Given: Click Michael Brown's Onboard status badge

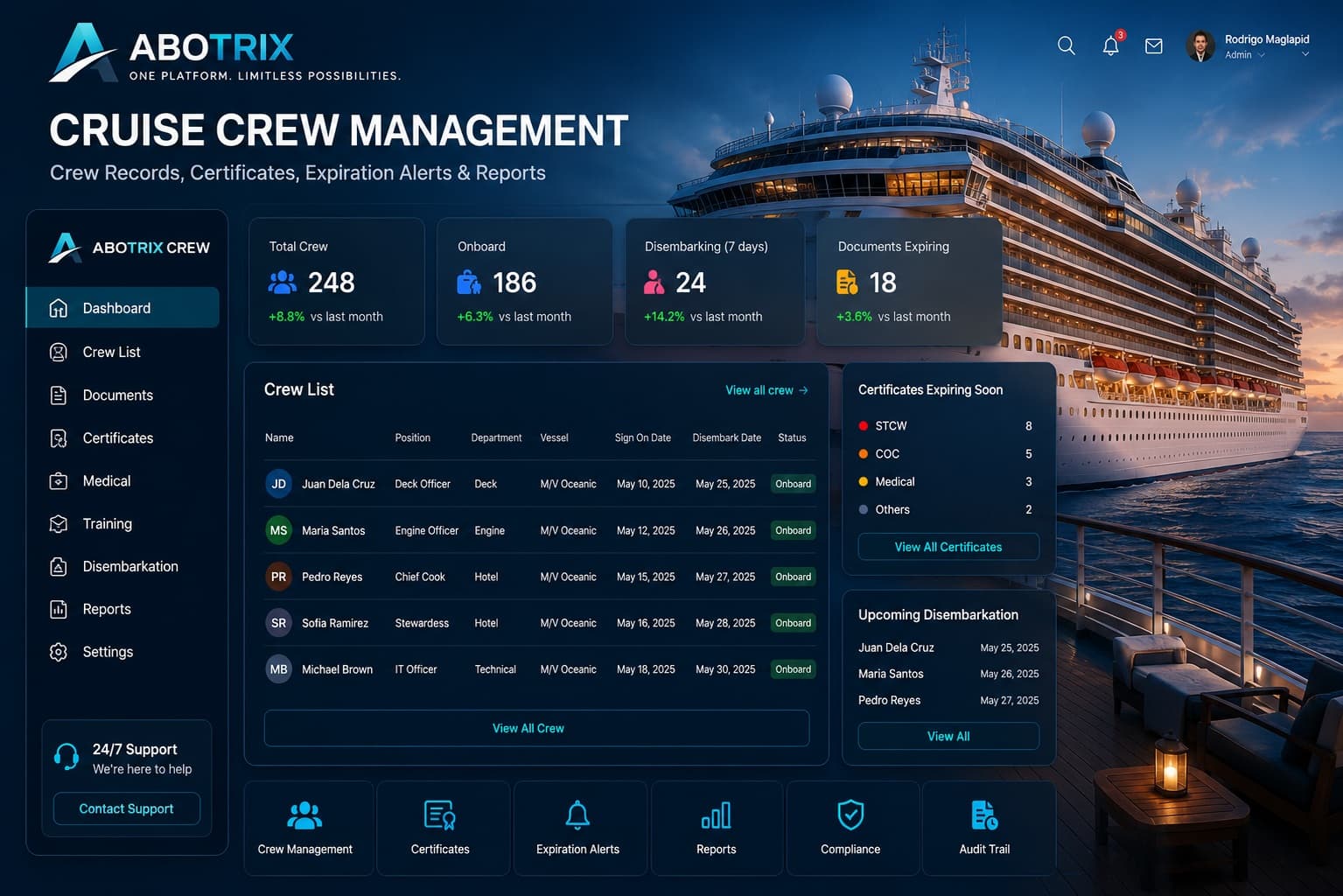Looking at the screenshot, I should 794,669.
